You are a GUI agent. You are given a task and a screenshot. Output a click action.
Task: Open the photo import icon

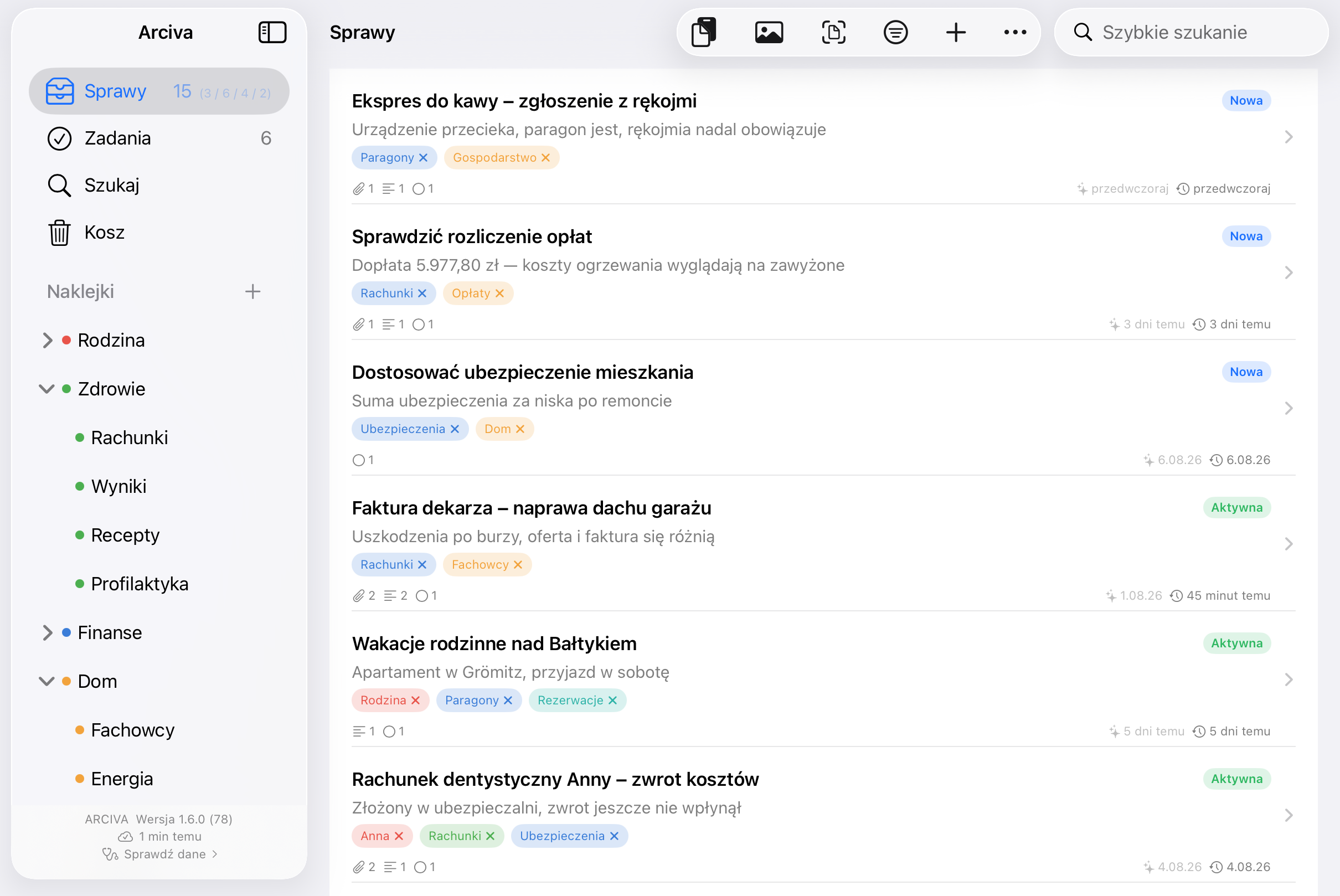tap(769, 33)
